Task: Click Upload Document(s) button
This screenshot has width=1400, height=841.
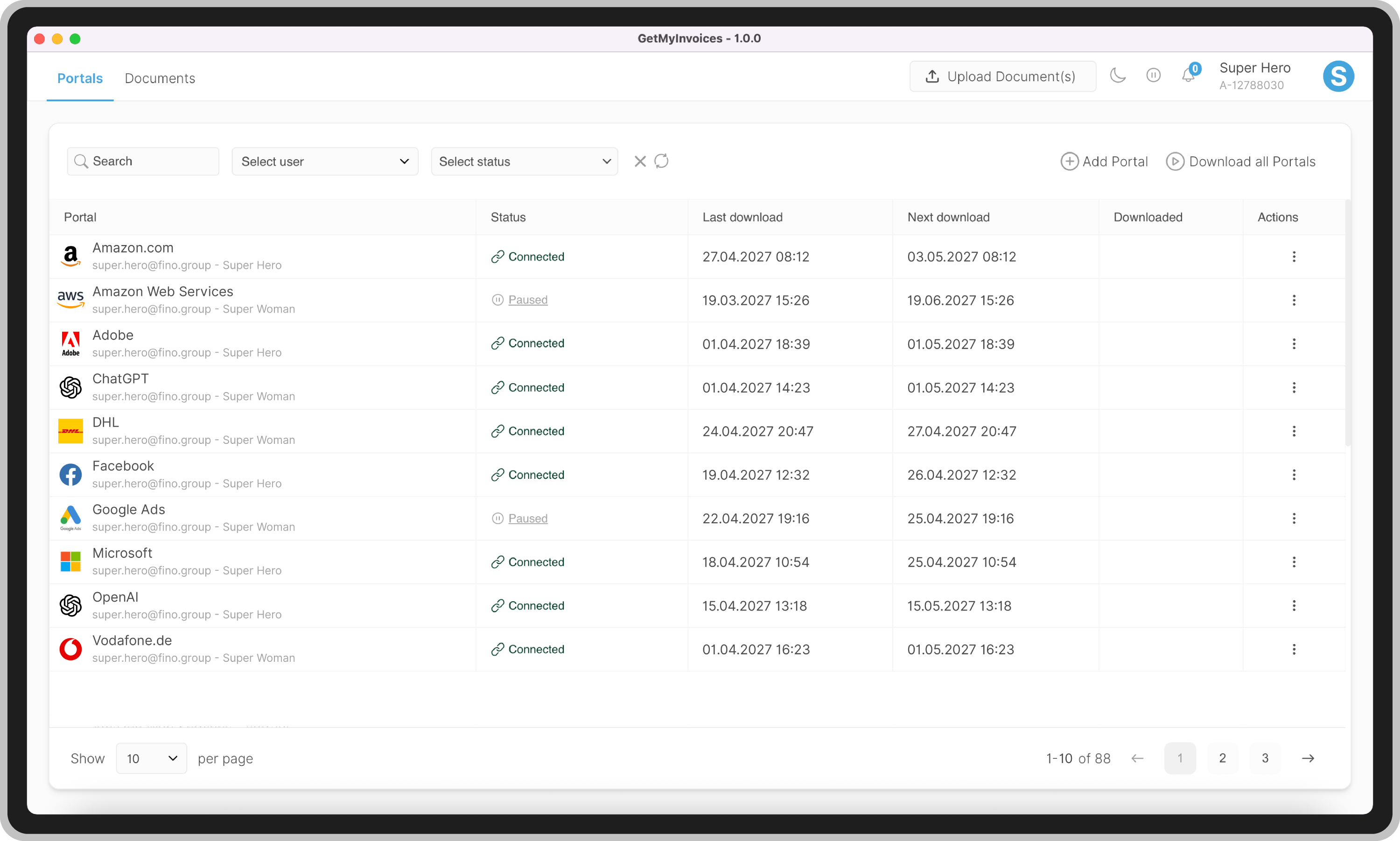Action: [1002, 77]
